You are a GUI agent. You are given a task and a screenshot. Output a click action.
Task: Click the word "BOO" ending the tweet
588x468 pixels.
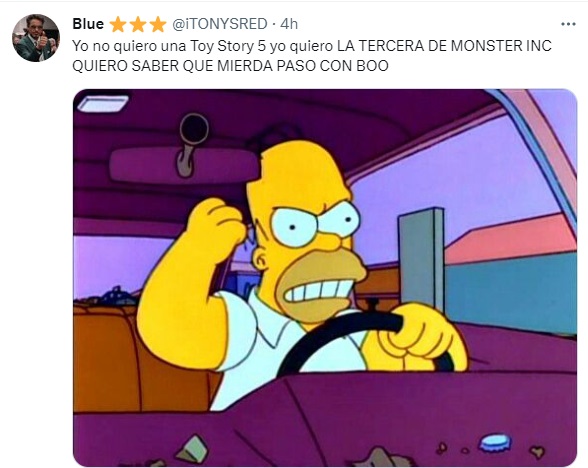click(372, 66)
